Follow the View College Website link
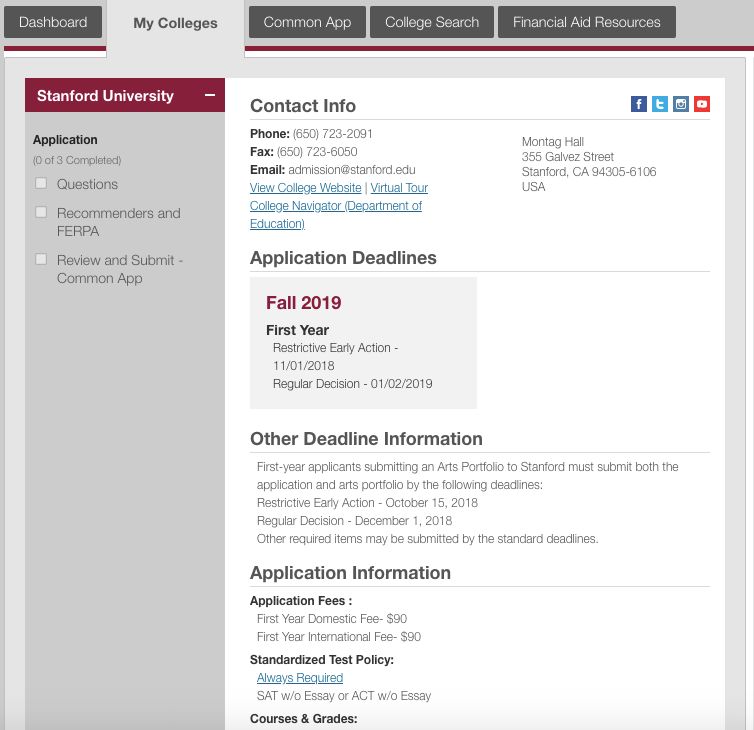Screen dimensions: 754x730 point(305,188)
